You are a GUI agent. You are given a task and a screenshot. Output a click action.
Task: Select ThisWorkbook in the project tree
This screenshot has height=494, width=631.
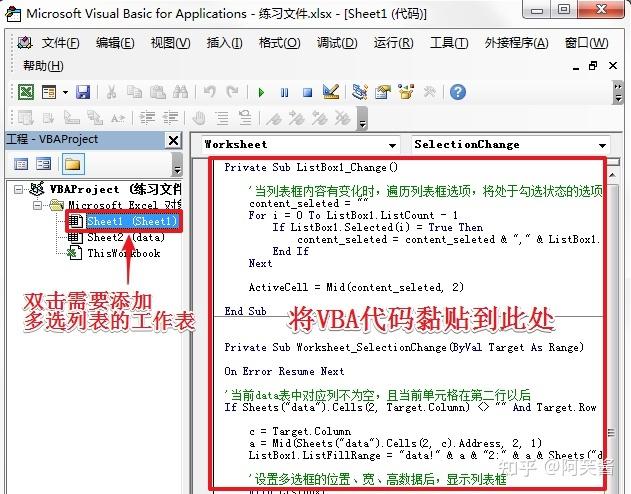click(124, 253)
